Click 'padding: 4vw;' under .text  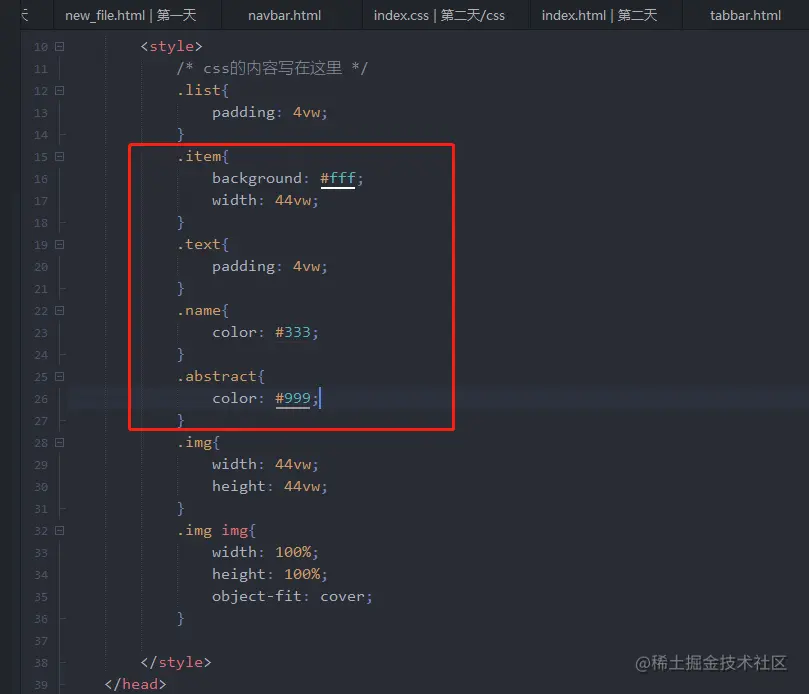click(270, 267)
